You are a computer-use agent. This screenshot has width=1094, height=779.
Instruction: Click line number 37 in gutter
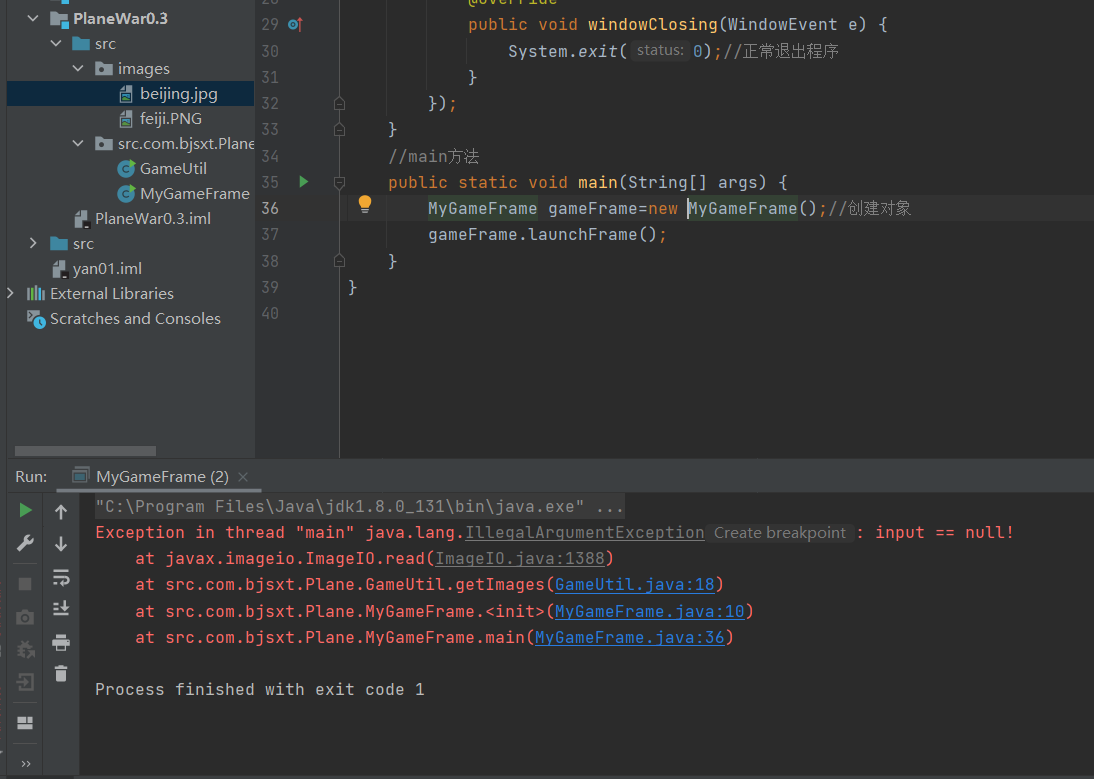270,235
